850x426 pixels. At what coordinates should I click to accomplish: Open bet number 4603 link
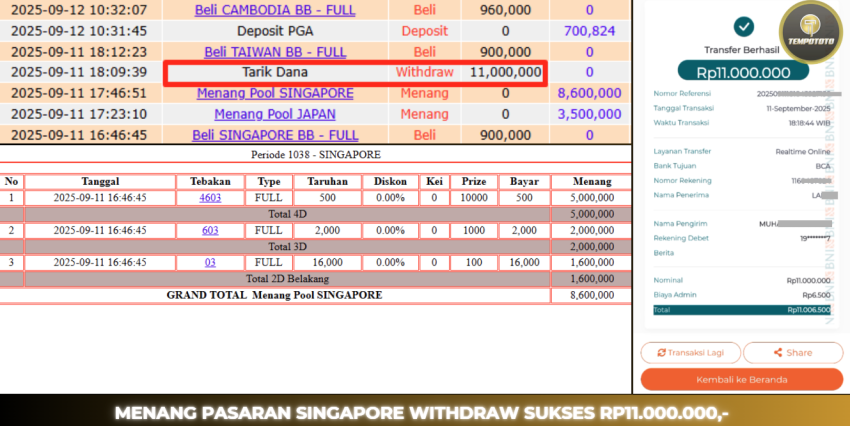coord(210,198)
